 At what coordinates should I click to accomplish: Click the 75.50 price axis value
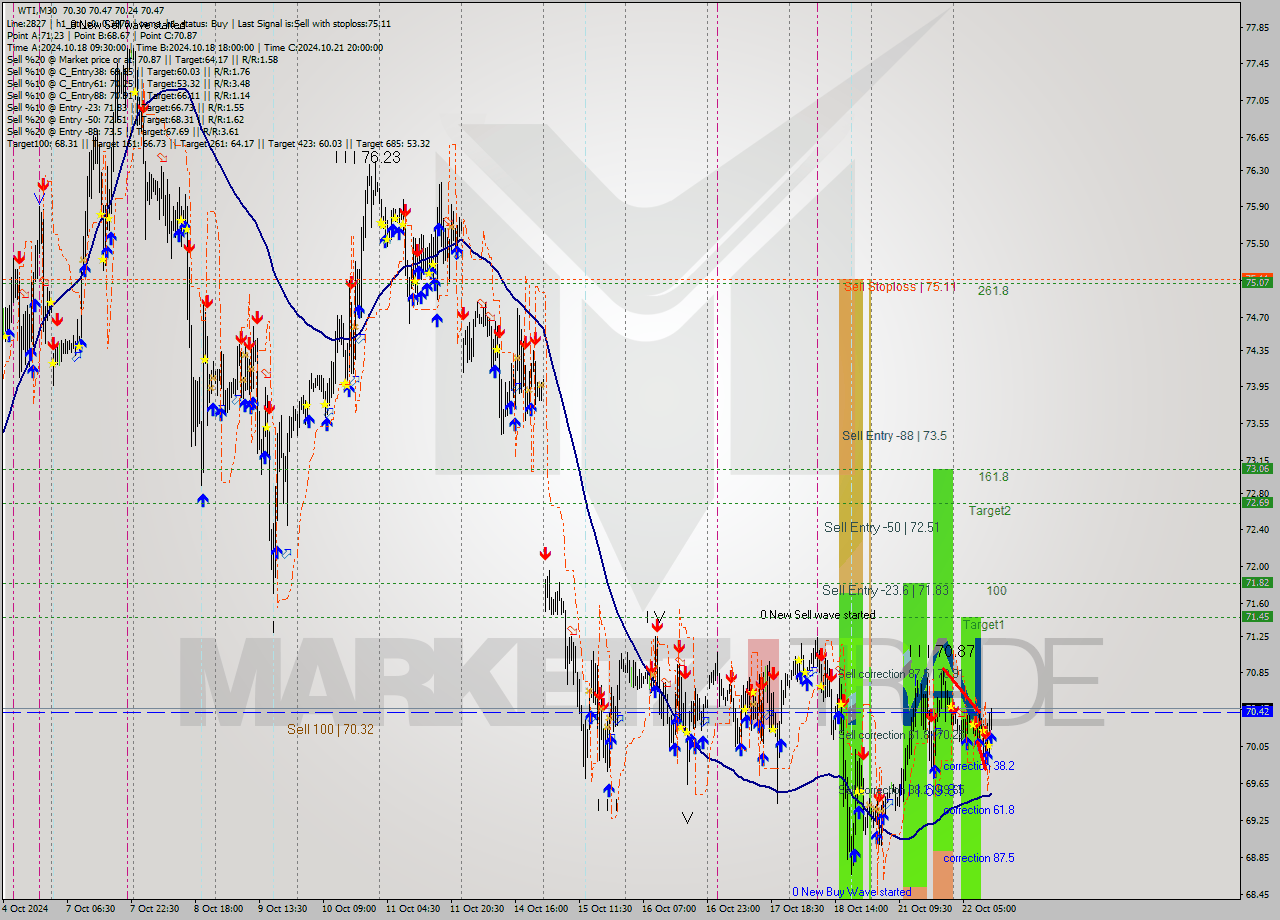pyautogui.click(x=1258, y=244)
